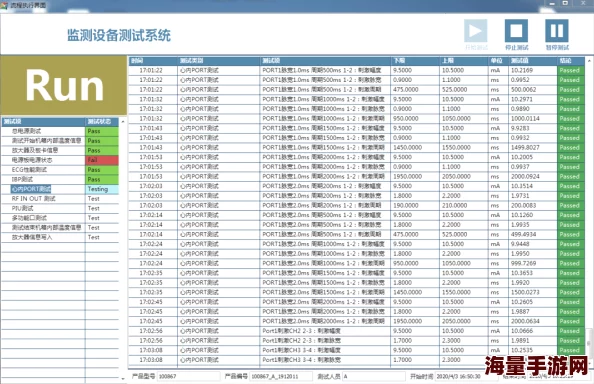Click the Passed cell for value 10.3514

[x=570, y=186]
